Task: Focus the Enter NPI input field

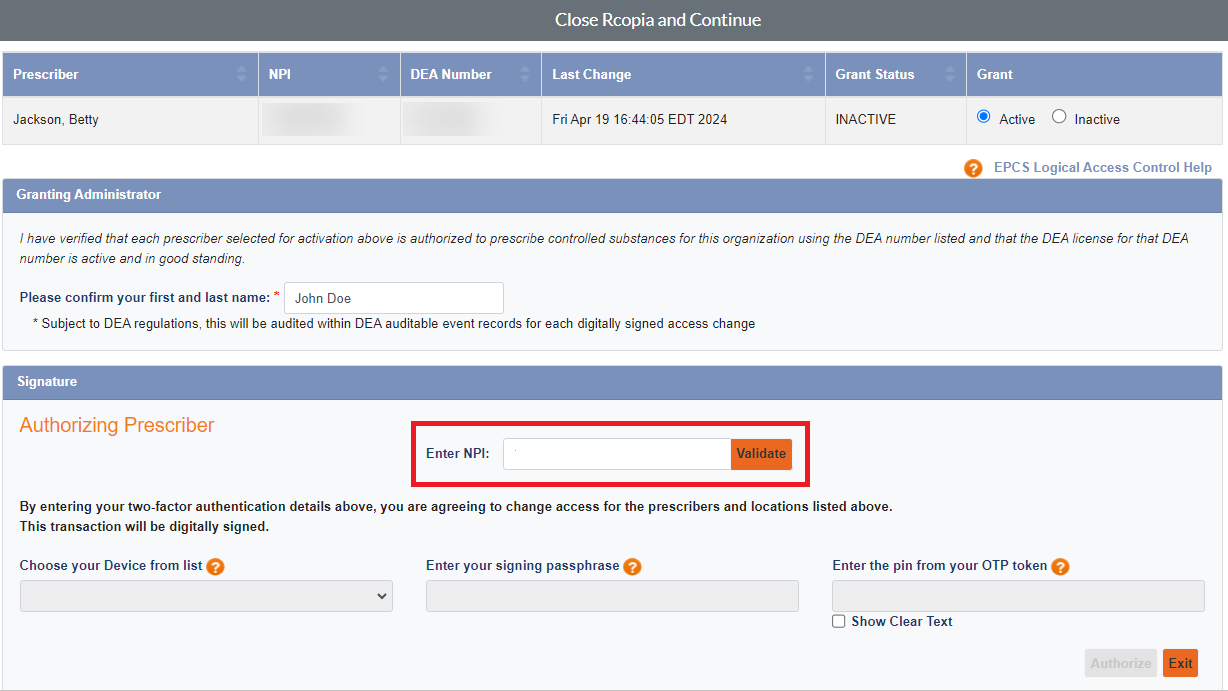Action: pos(617,454)
